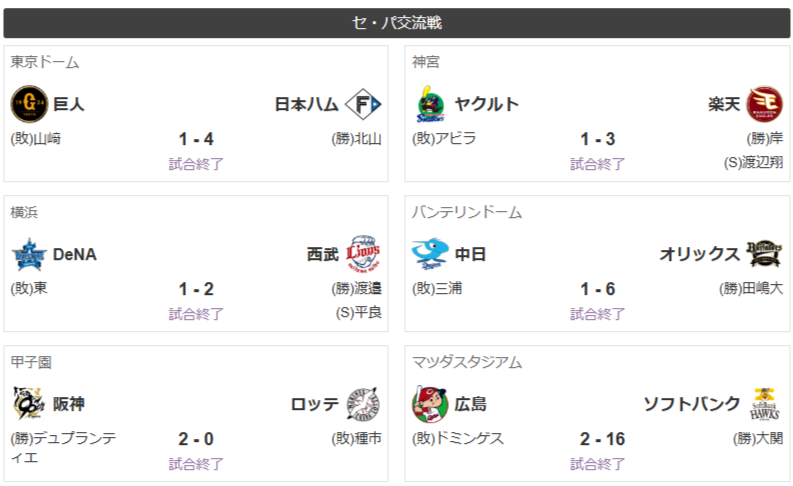Click the Yomiuri Giants team logo
Viewport: 793px width, 486px height.
pos(29,104)
